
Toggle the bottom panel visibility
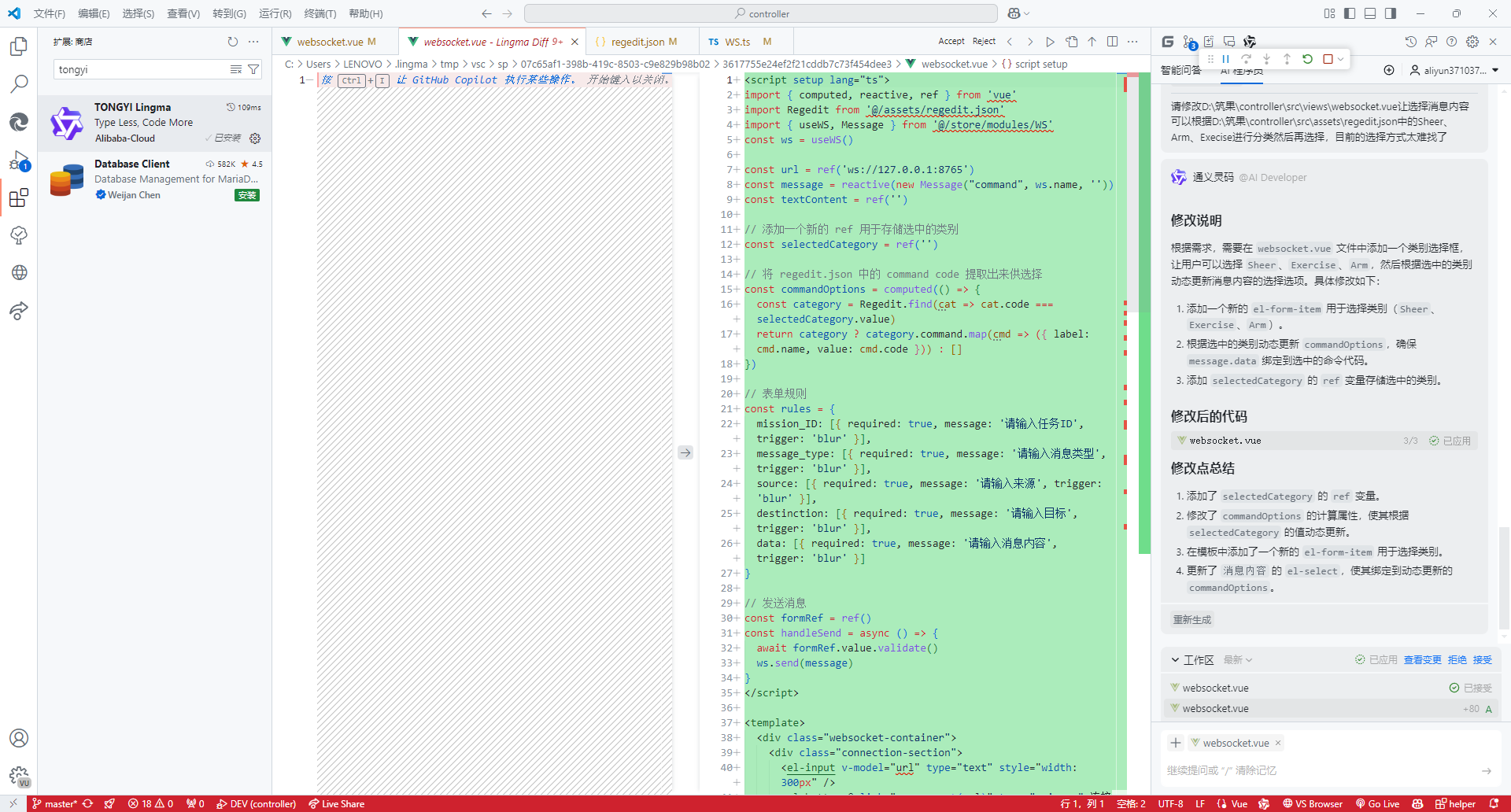(x=1370, y=13)
